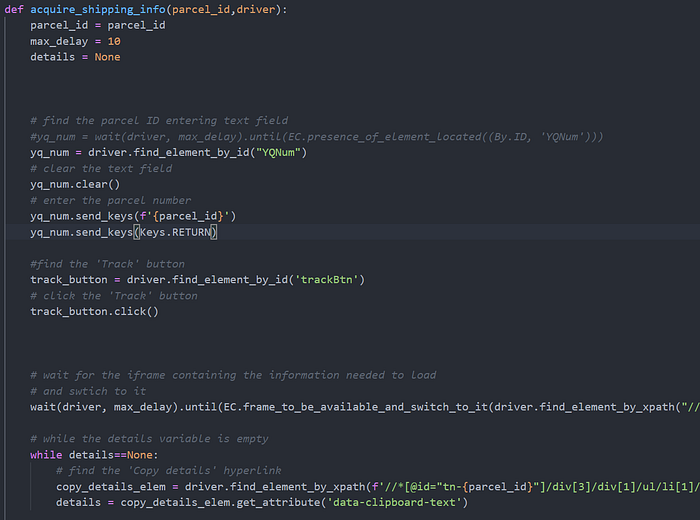Click 'None' on the details assignment line
Viewport: 700px width, 520px height.
(x=107, y=57)
